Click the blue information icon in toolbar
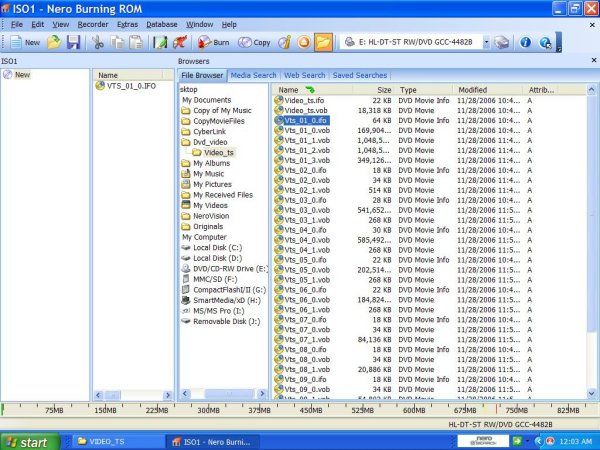The image size is (600, 450). (525, 42)
